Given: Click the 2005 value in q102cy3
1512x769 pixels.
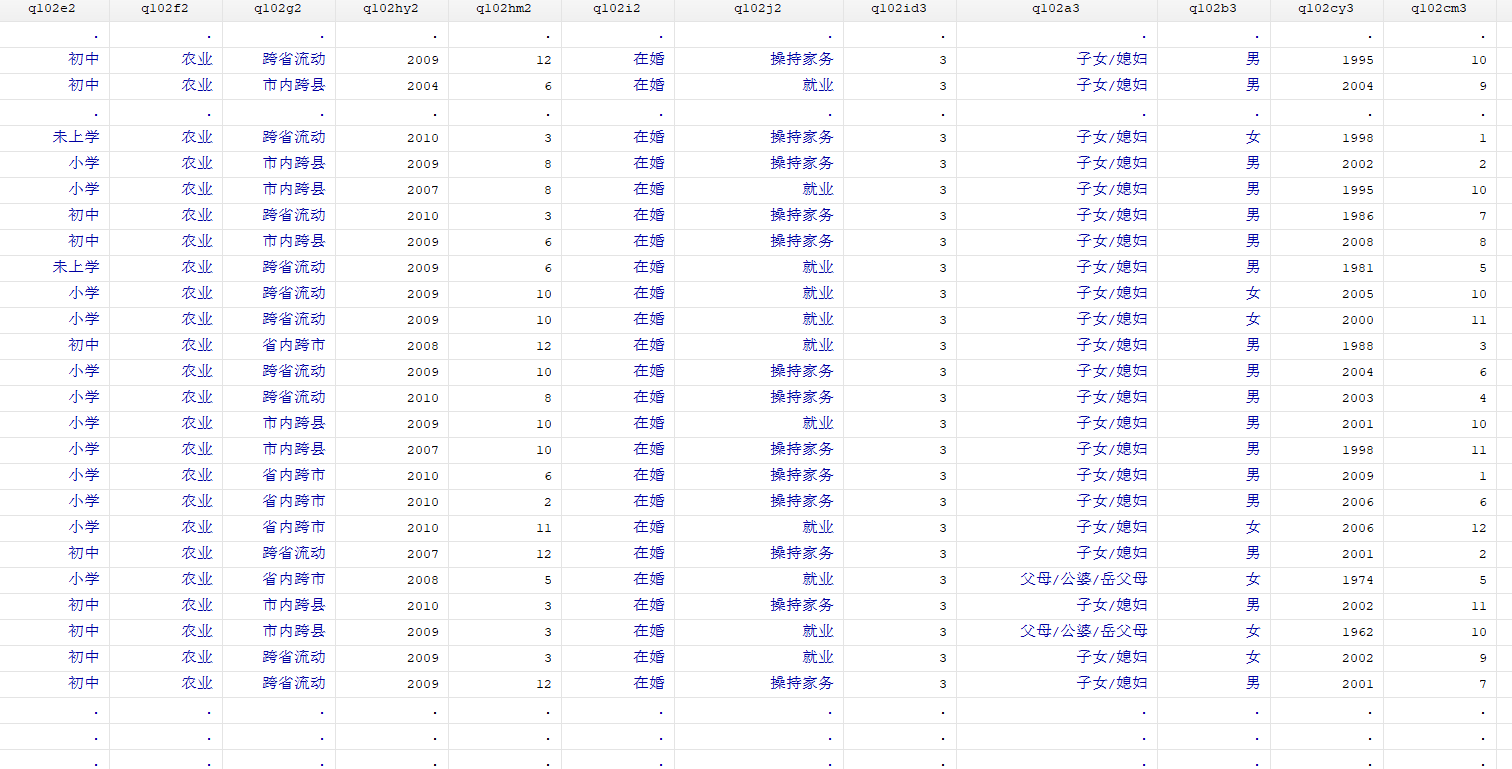Looking at the screenshot, I should [x=1358, y=294].
